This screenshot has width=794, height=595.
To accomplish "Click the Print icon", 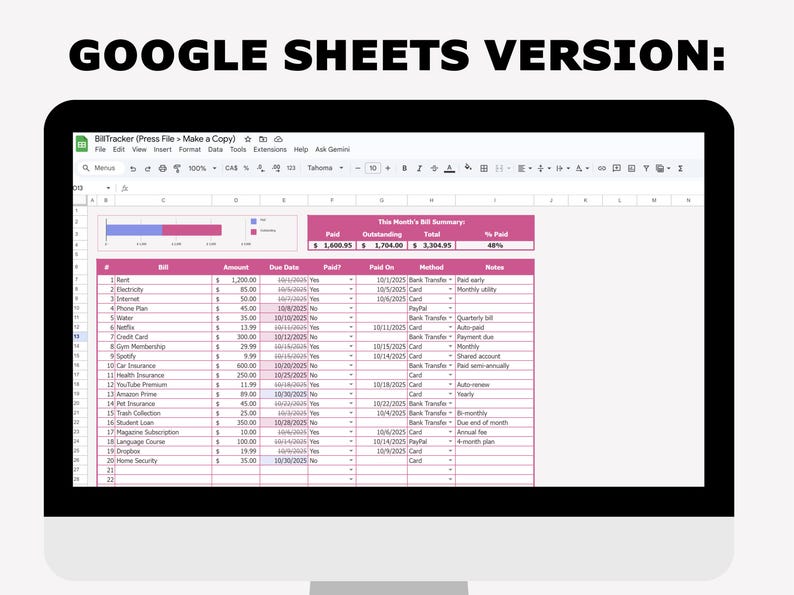I will point(163,169).
